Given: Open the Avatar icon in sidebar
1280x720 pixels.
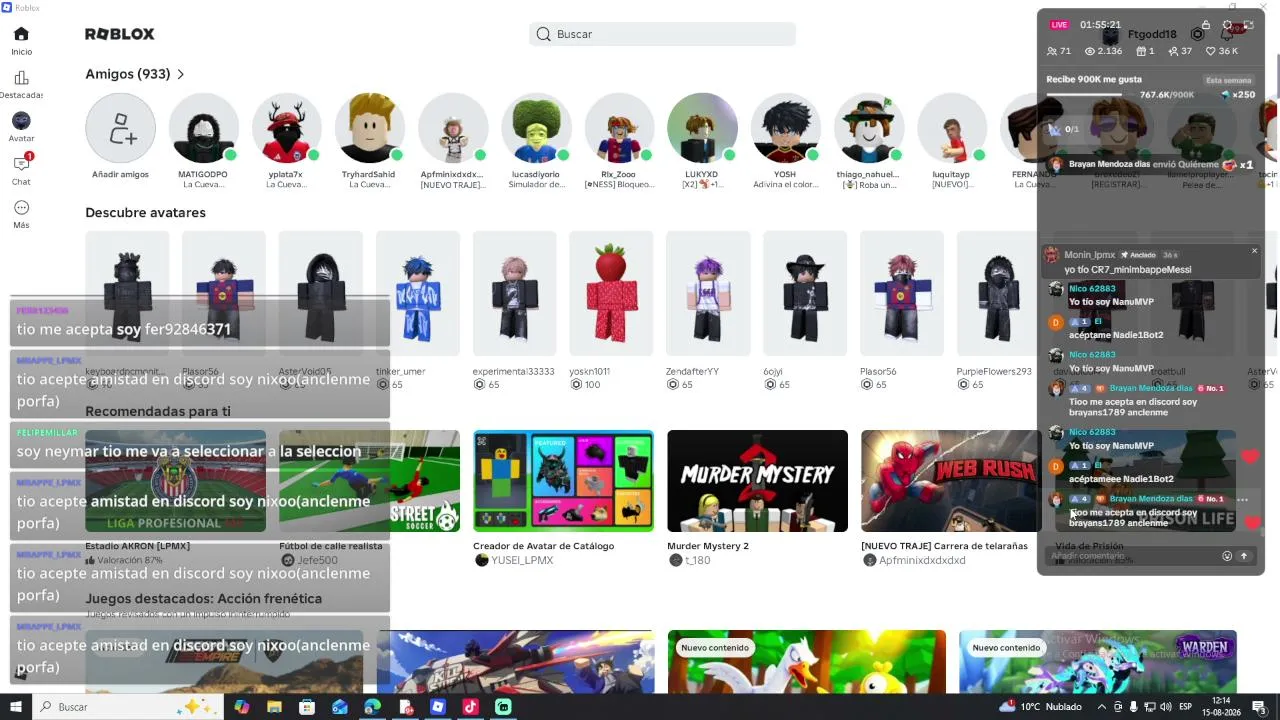Looking at the screenshot, I should [x=21, y=121].
